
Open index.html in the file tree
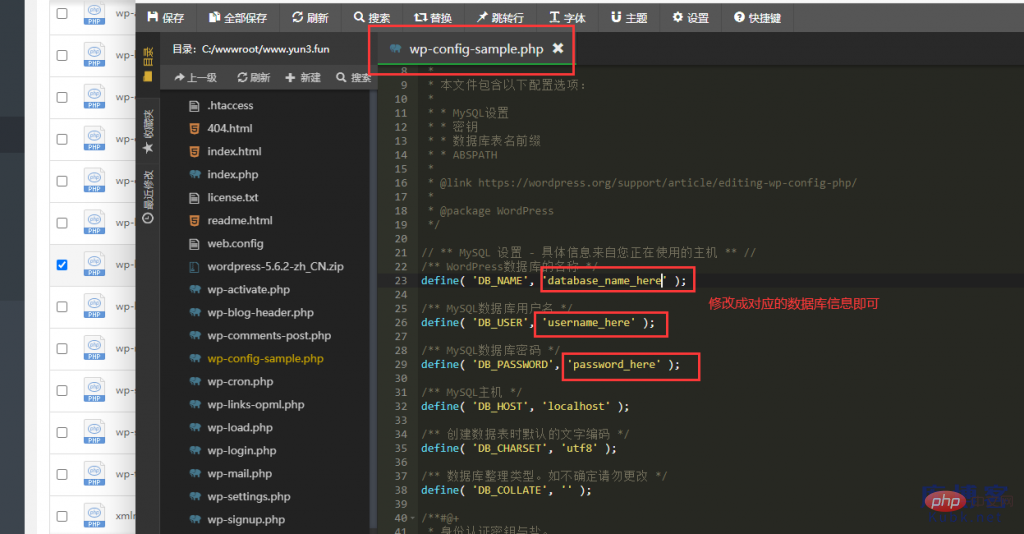234,151
